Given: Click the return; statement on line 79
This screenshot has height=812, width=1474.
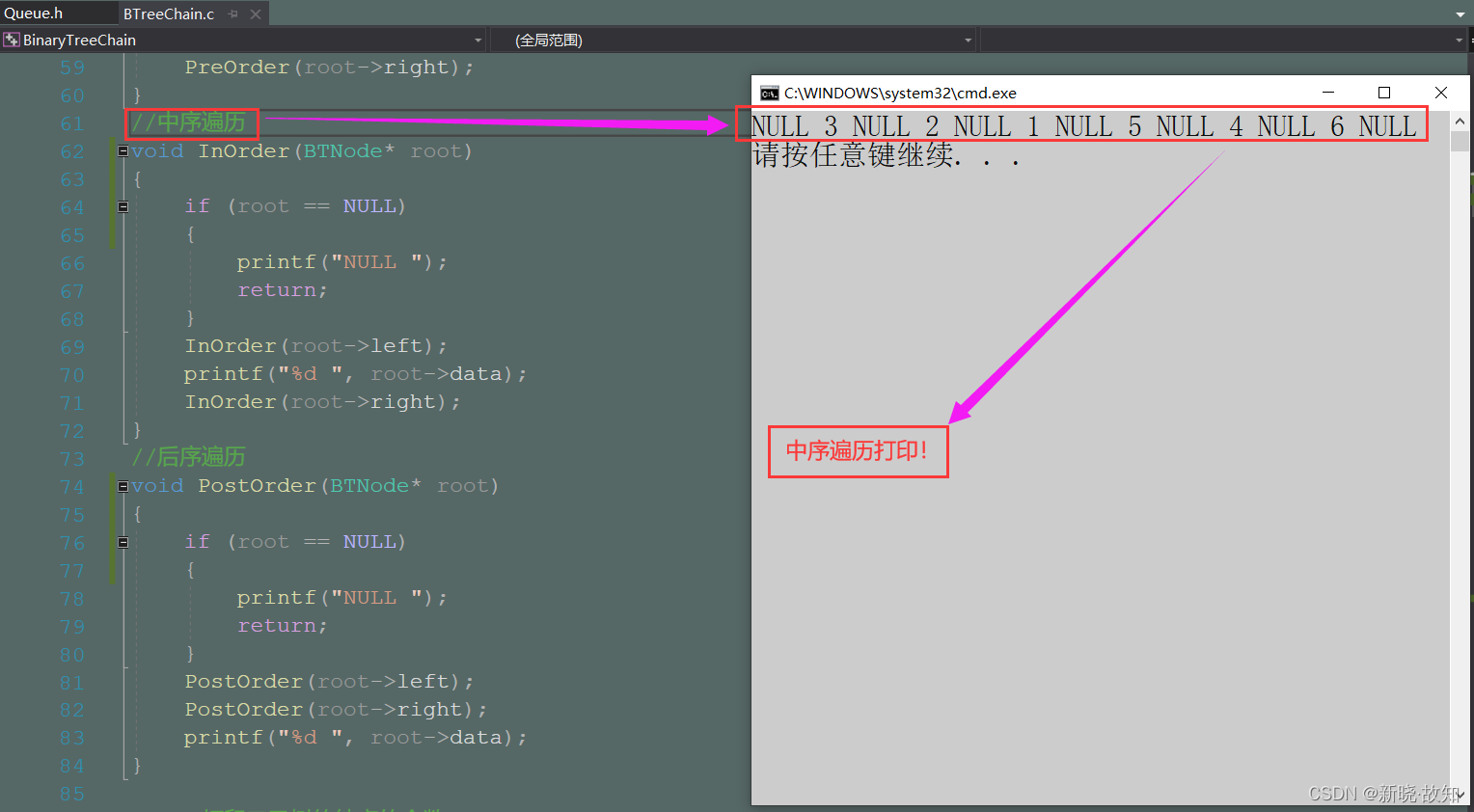Looking at the screenshot, I should 283,626.
